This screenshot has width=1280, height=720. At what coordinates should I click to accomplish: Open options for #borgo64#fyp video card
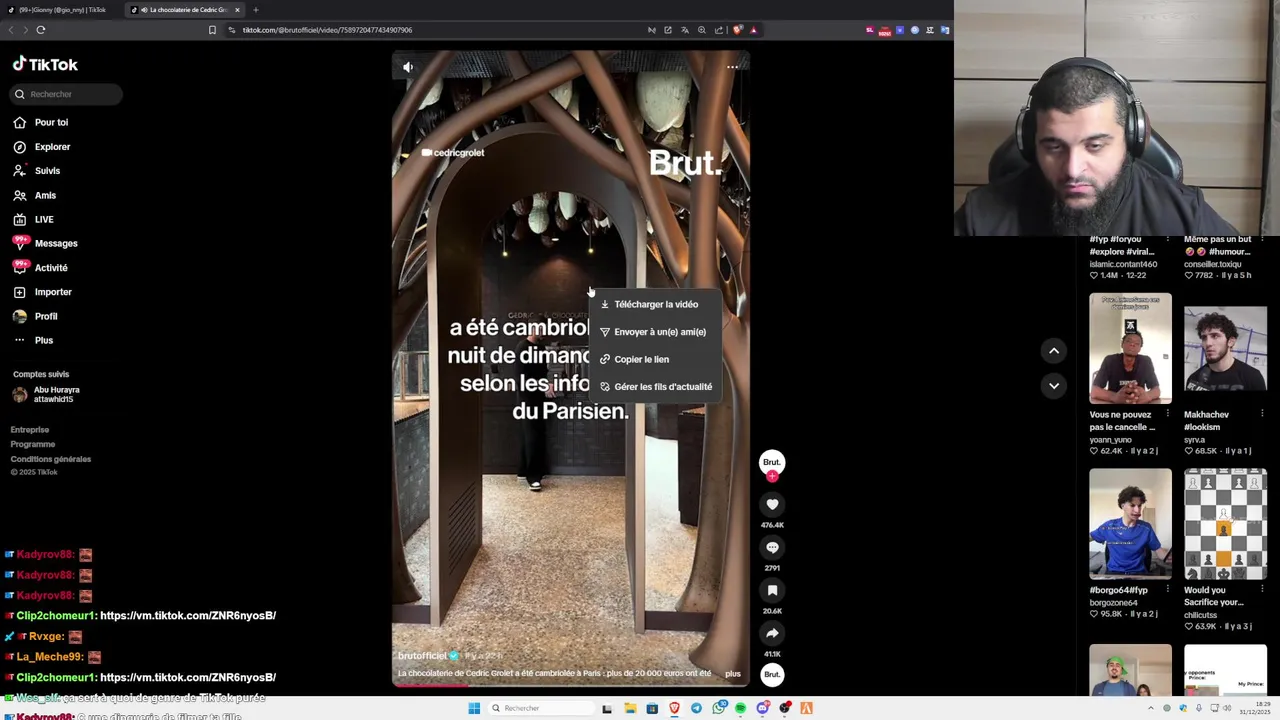coord(1167,590)
